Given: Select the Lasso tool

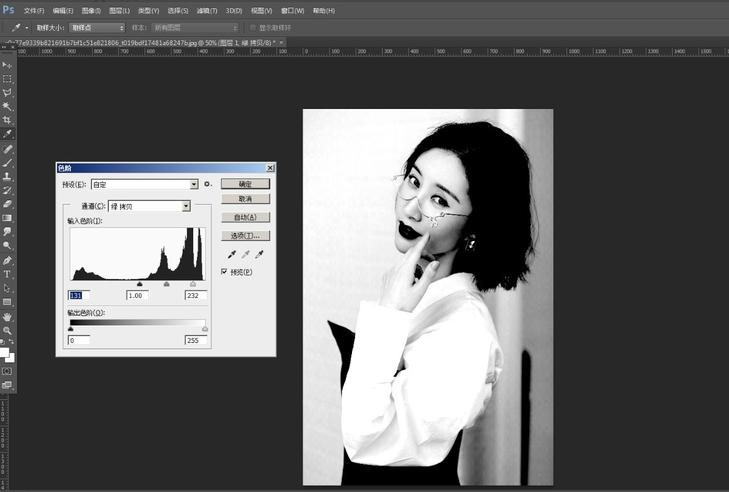Looking at the screenshot, I should tap(7, 92).
